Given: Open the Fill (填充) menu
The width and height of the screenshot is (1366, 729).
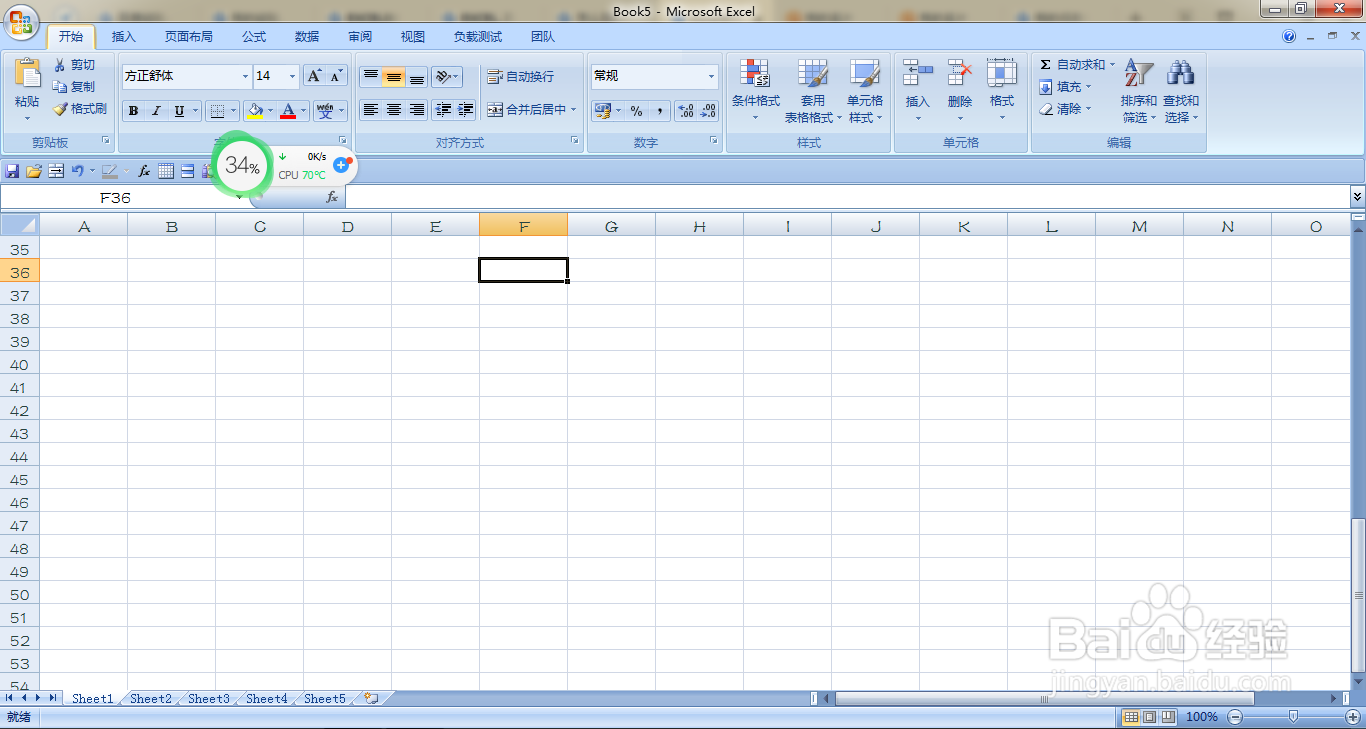Looking at the screenshot, I should 1064,87.
